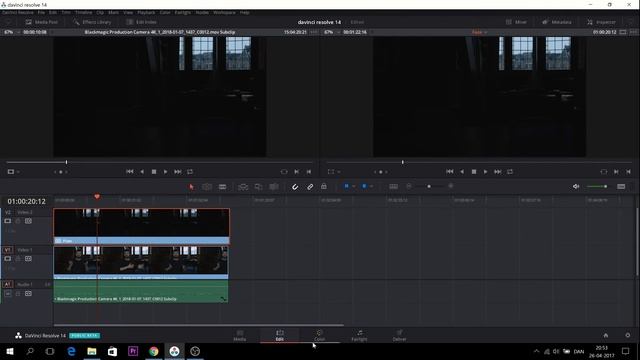Click the timeline zoom out minus icon
This screenshot has width=640, height=360.
409,186
